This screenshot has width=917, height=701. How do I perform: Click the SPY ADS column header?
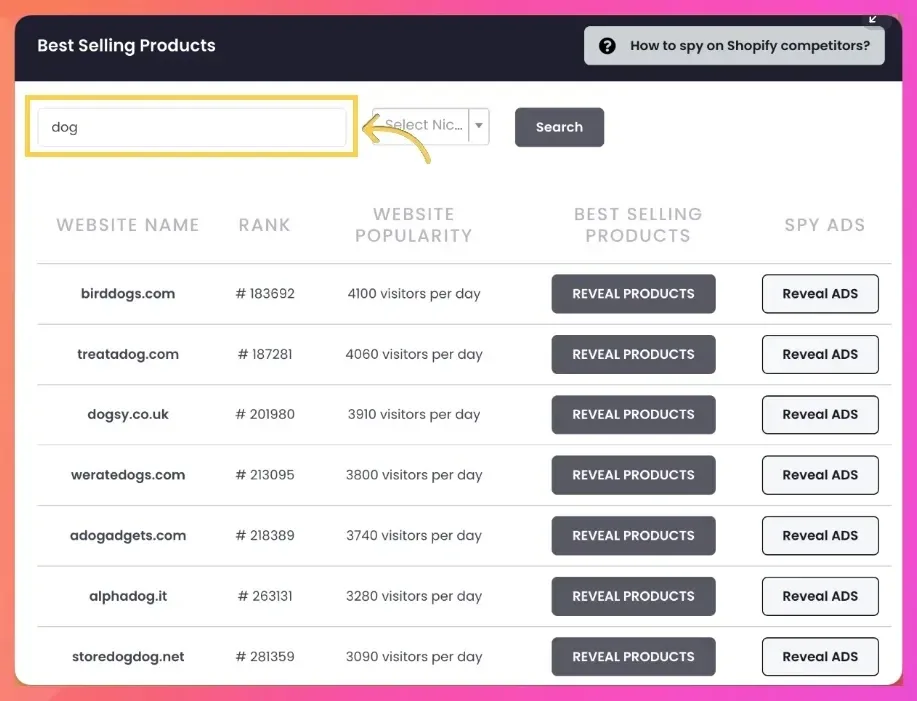tap(825, 225)
